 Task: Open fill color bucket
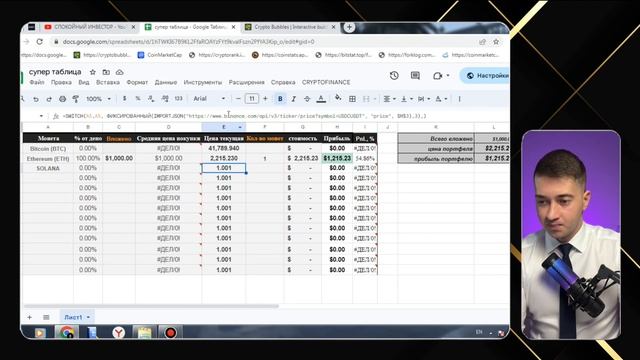point(338,98)
